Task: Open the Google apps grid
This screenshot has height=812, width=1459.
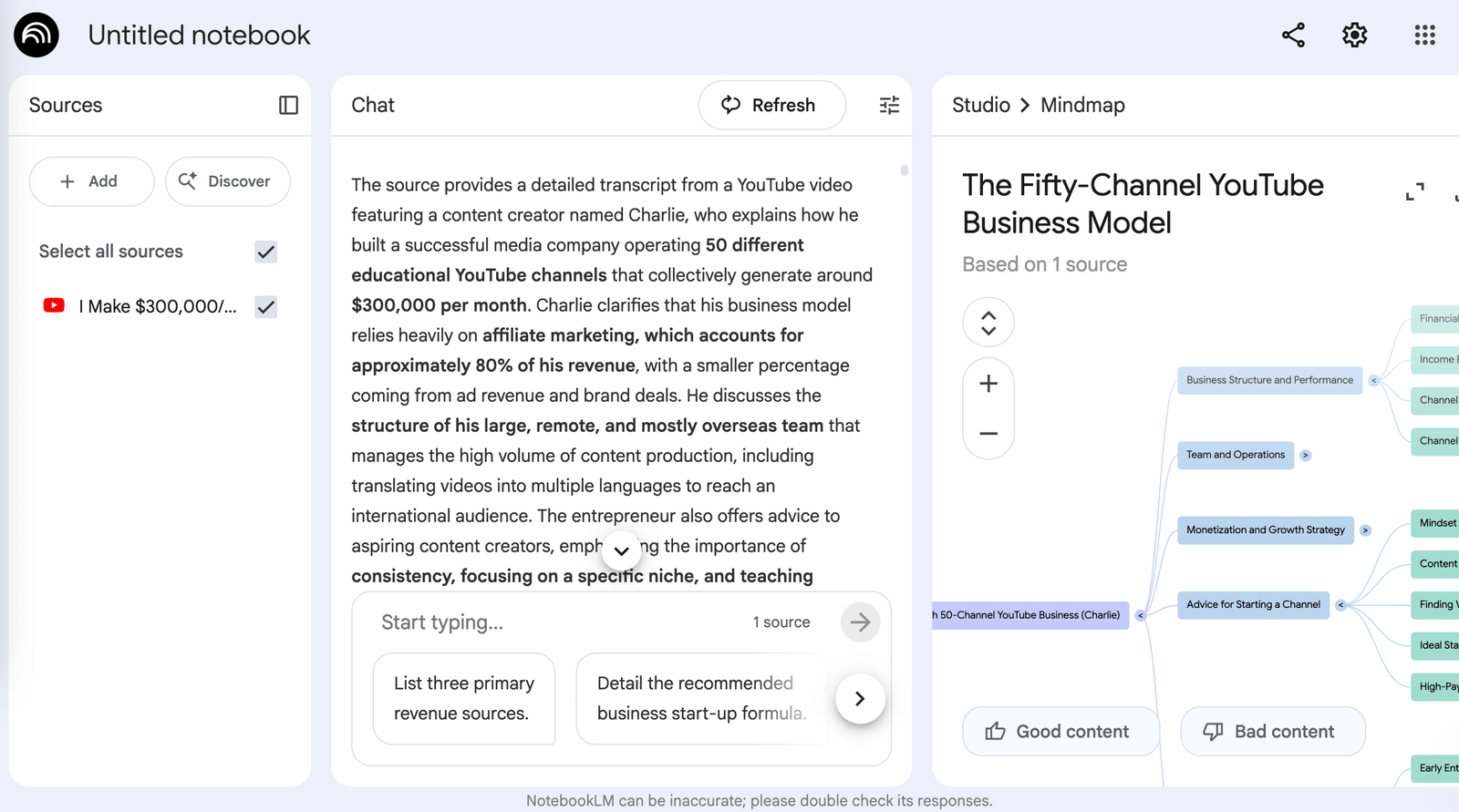Action: point(1424,36)
